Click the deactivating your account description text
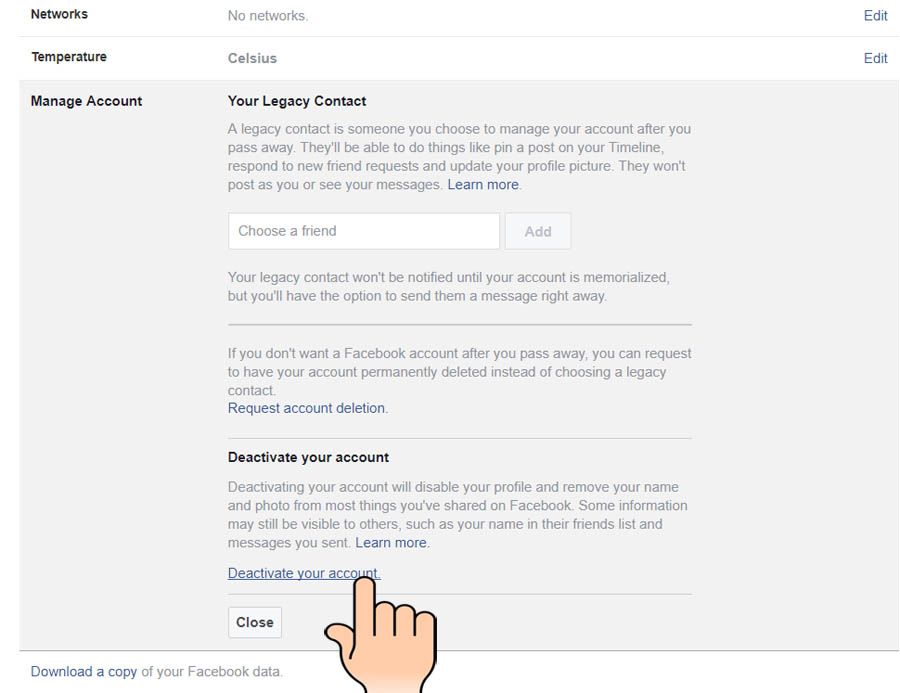Screen dimensions: 900x693 point(457,515)
